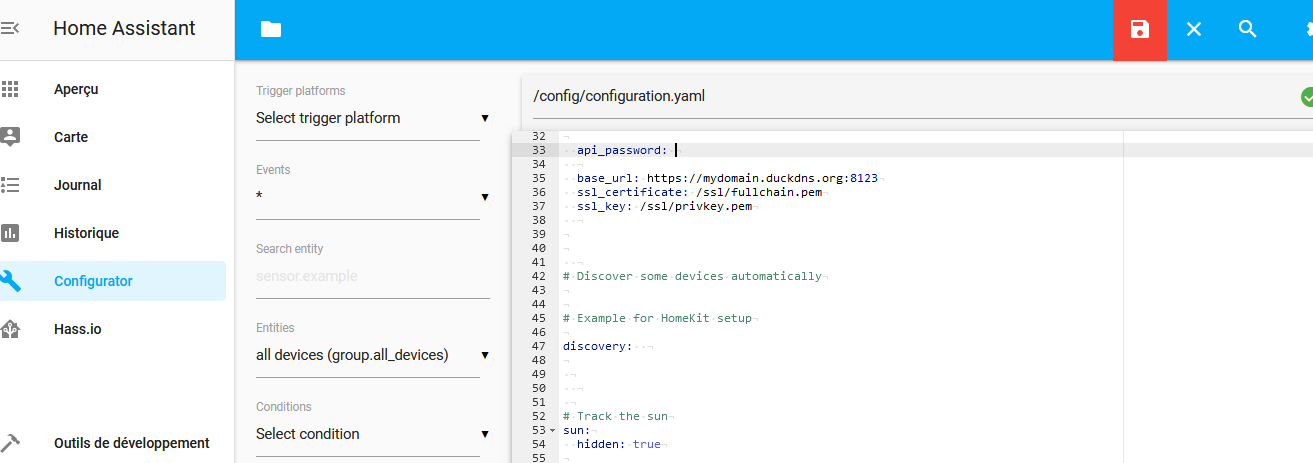Open the Entities all devices dropdown
Image resolution: width=1313 pixels, height=463 pixels.
[372, 355]
